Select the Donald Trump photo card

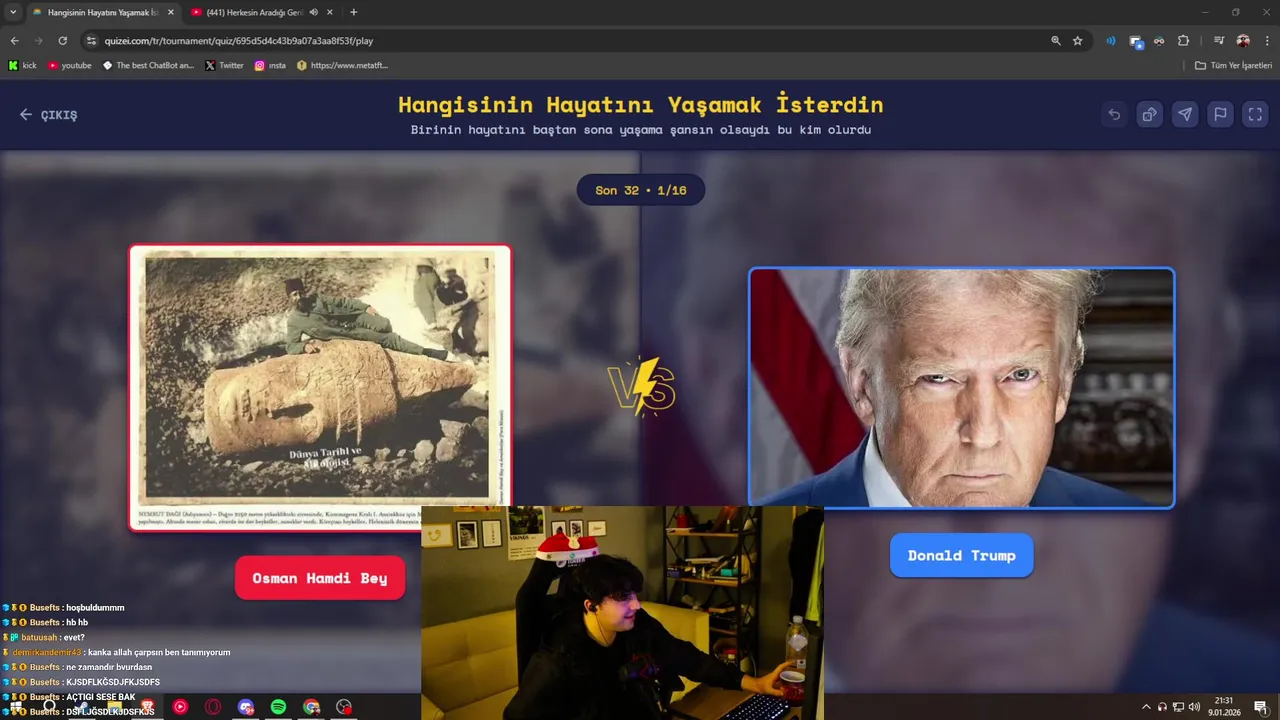[961, 388]
